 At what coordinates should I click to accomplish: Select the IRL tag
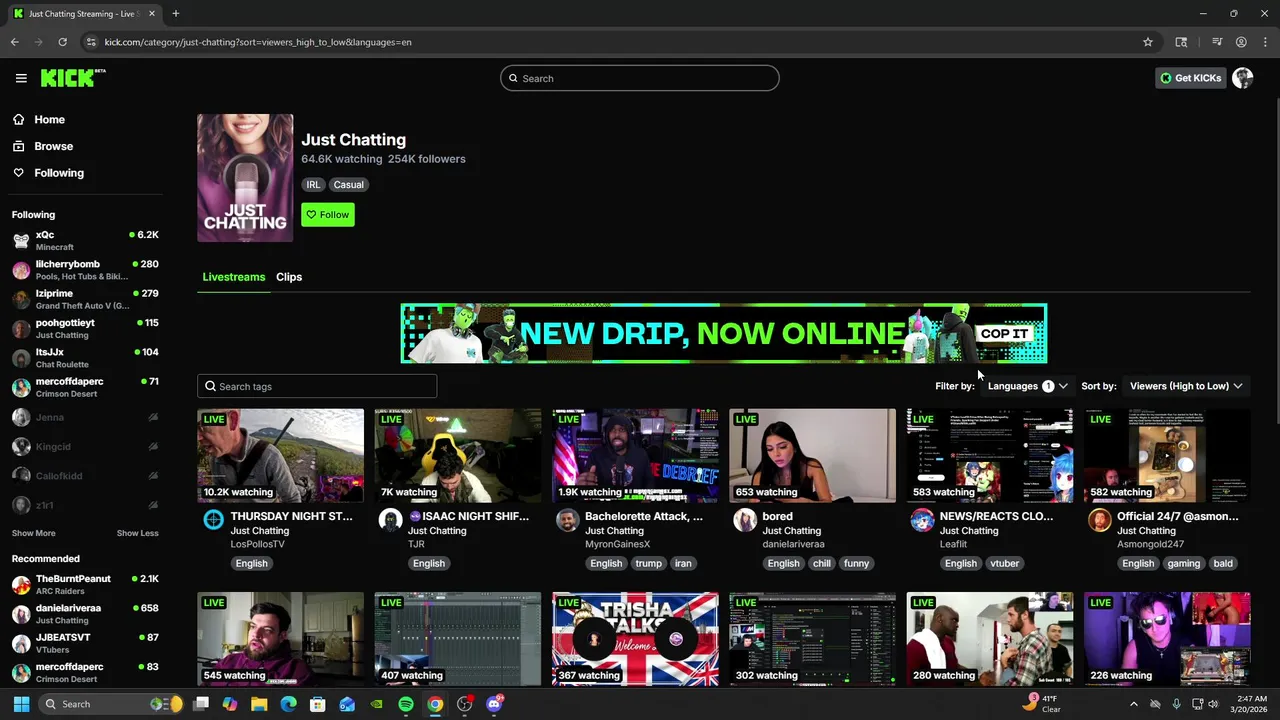[x=313, y=185]
